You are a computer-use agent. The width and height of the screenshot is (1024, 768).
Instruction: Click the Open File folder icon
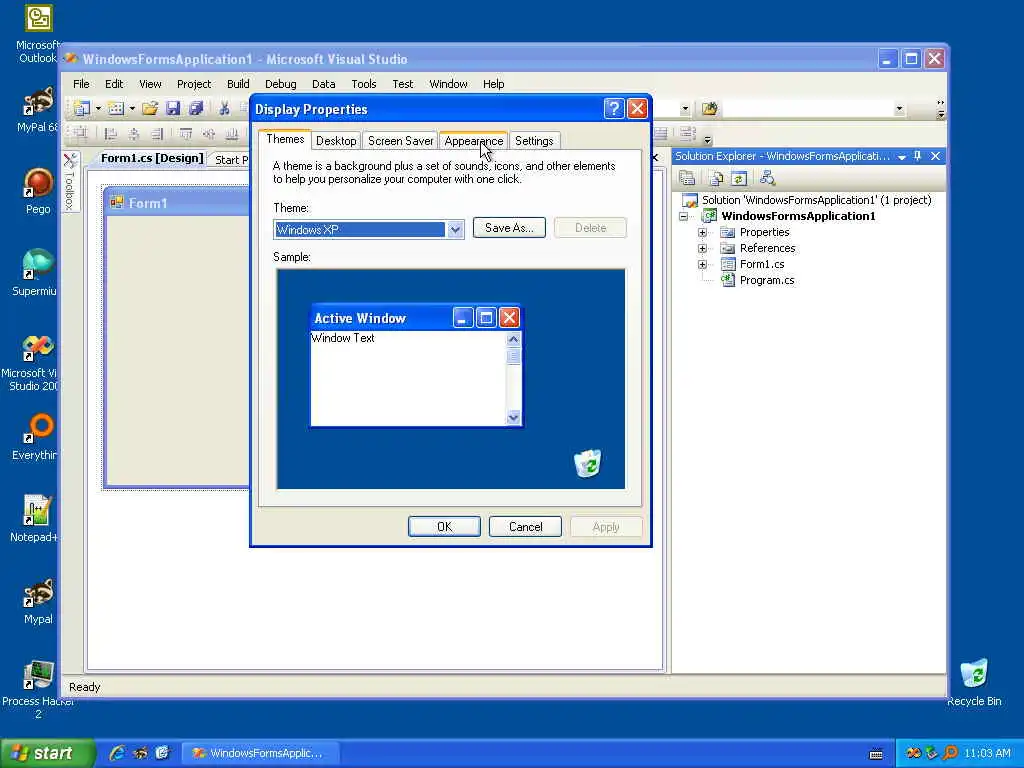pos(150,108)
